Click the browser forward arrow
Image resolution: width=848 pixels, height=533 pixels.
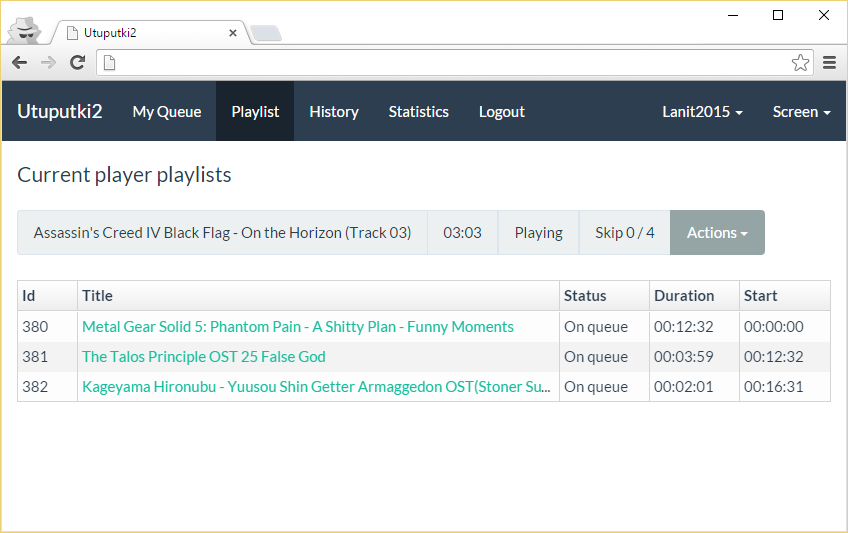[48, 63]
